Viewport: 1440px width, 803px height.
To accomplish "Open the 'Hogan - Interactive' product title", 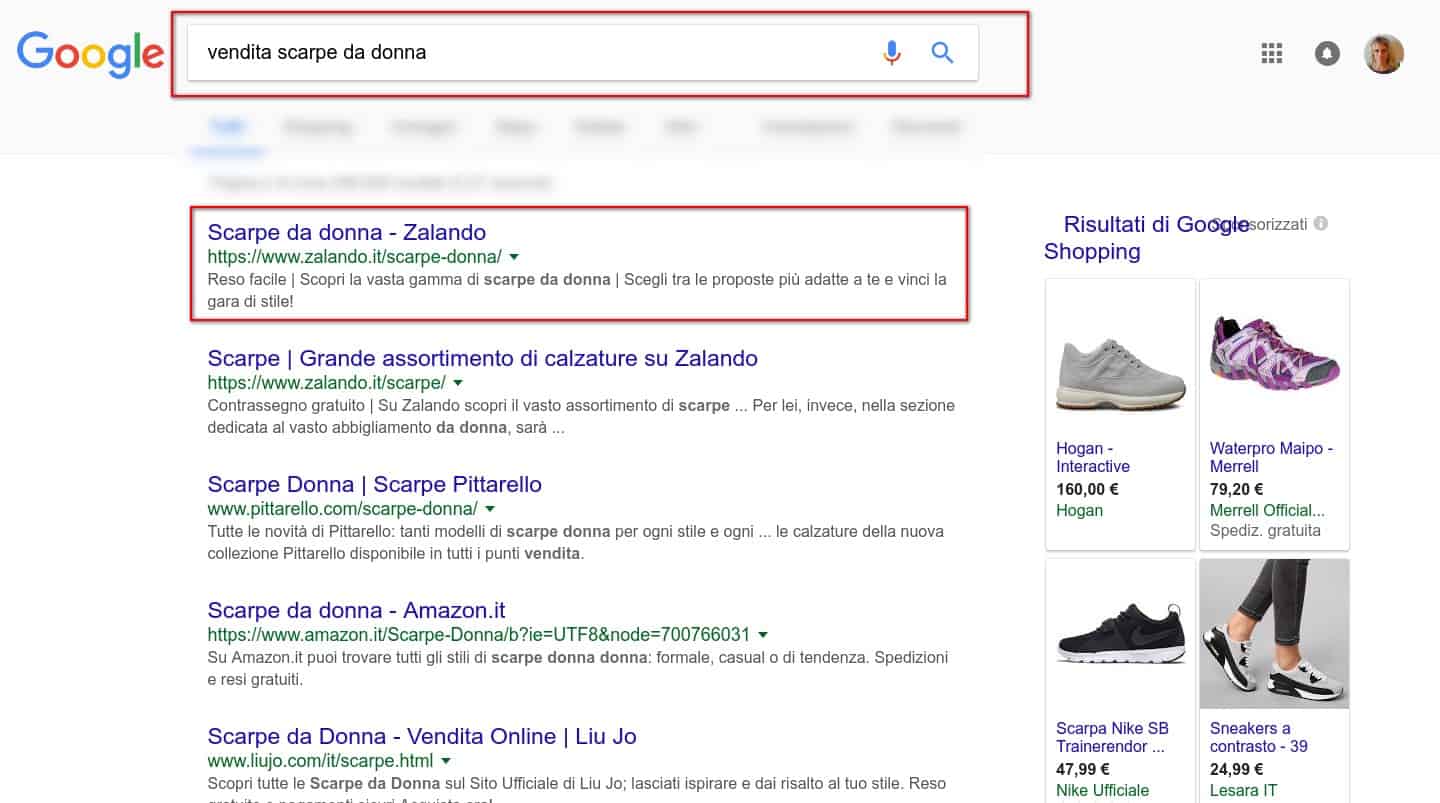I will click(1093, 457).
